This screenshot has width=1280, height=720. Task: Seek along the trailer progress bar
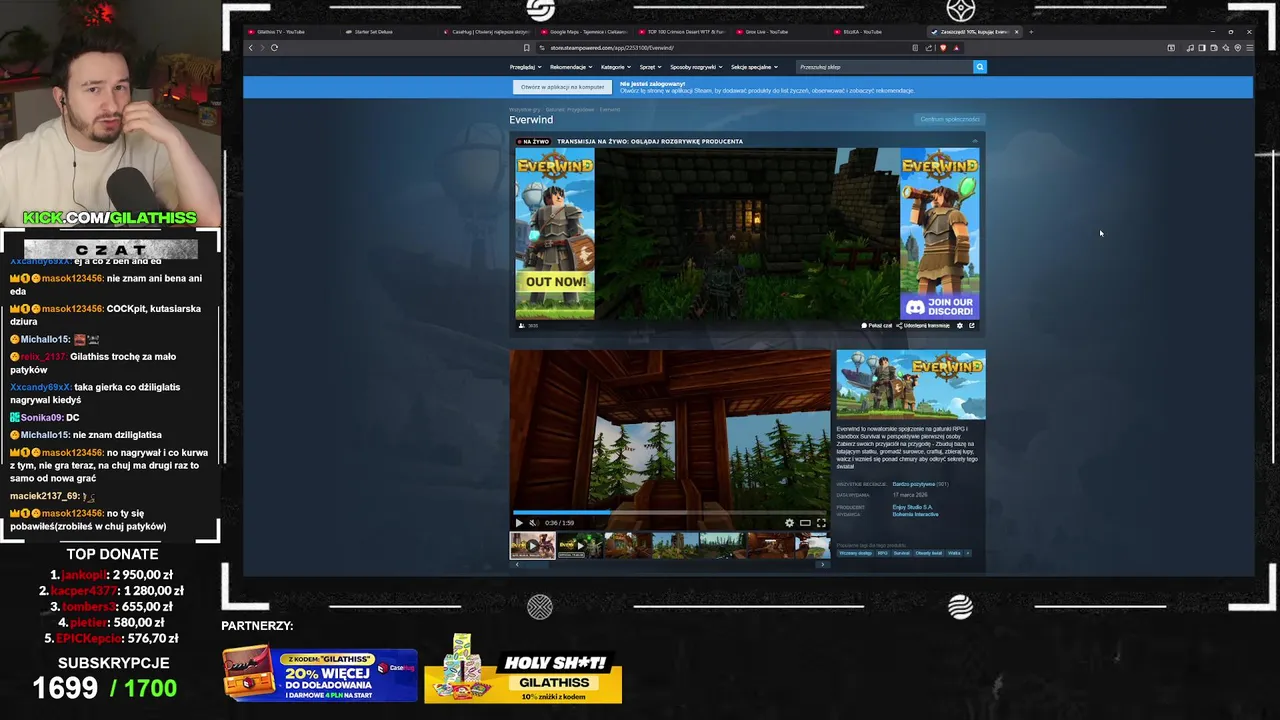coord(670,512)
